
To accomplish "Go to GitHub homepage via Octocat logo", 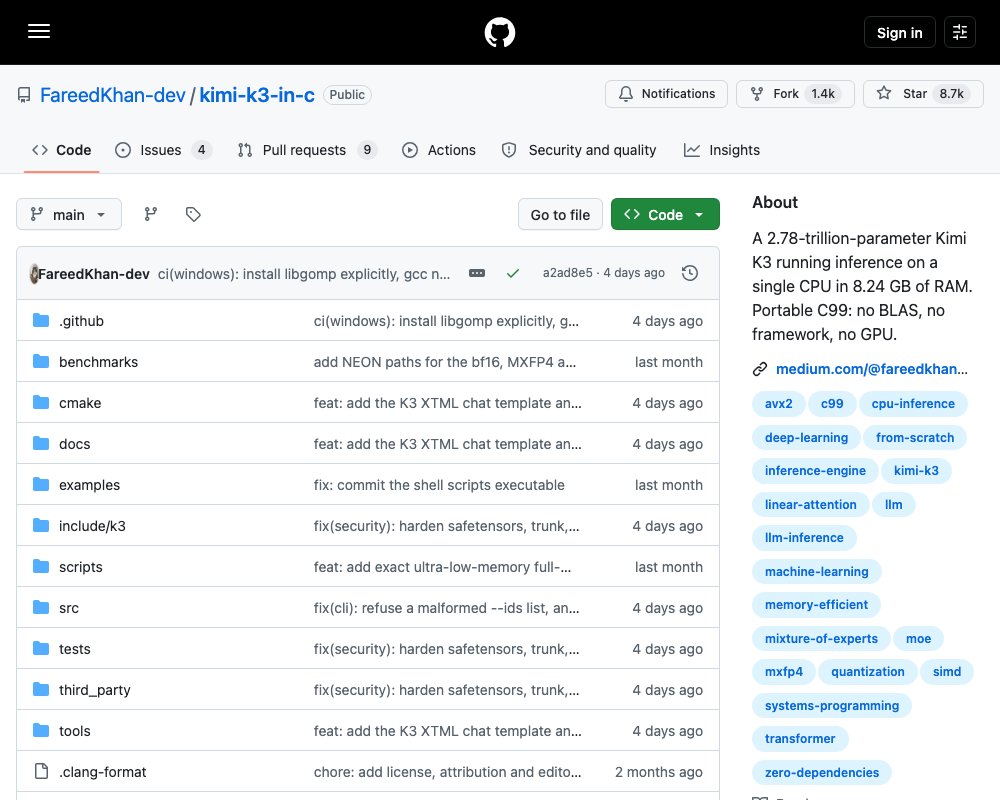I will 499,32.
